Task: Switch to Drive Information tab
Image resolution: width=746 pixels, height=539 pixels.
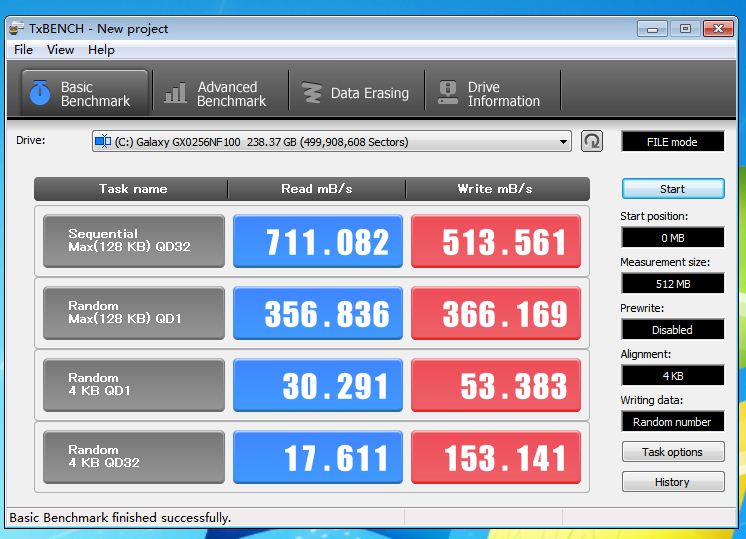Action: [x=492, y=93]
